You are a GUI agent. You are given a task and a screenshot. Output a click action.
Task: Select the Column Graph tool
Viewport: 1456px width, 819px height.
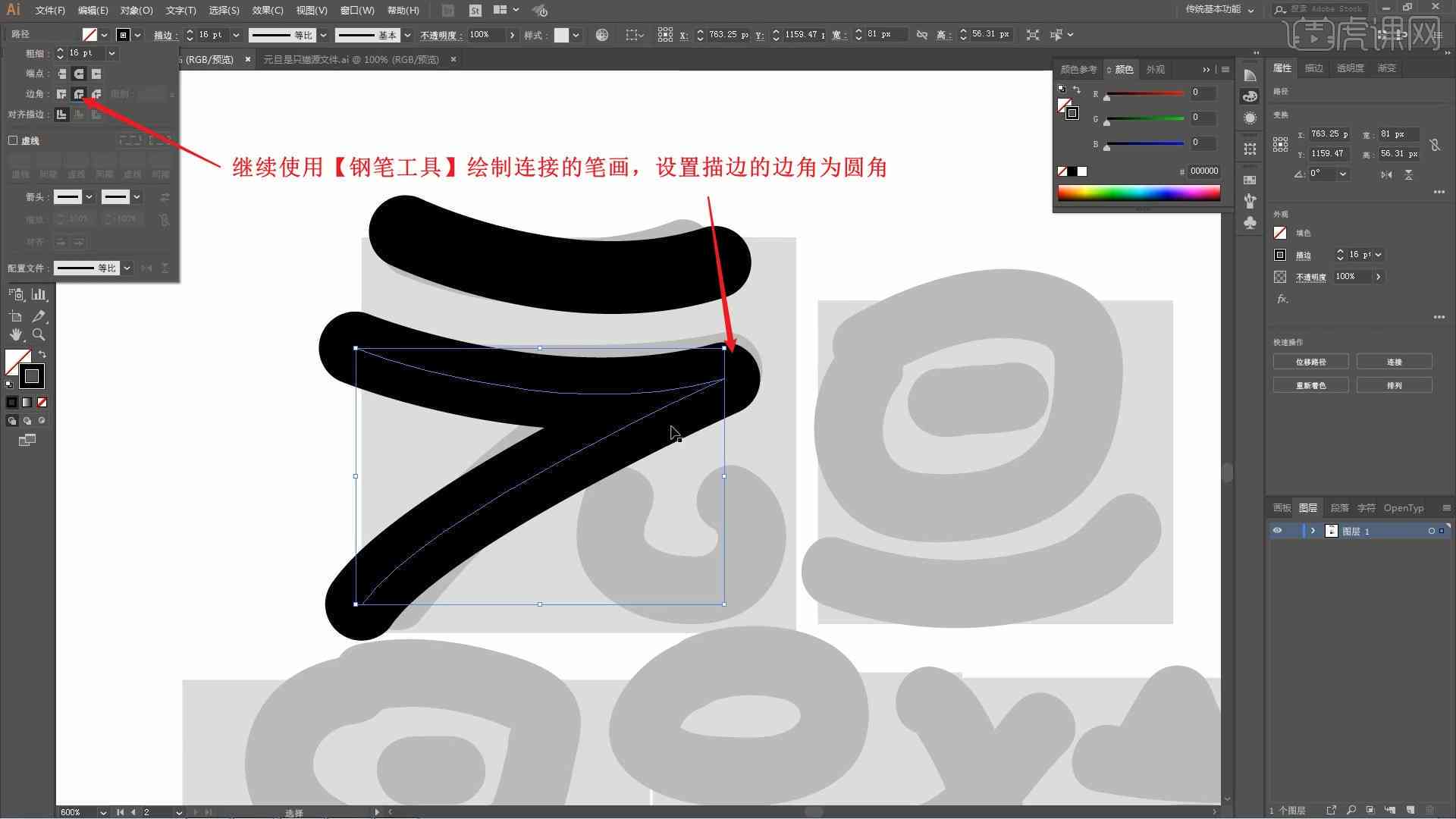pyautogui.click(x=39, y=295)
